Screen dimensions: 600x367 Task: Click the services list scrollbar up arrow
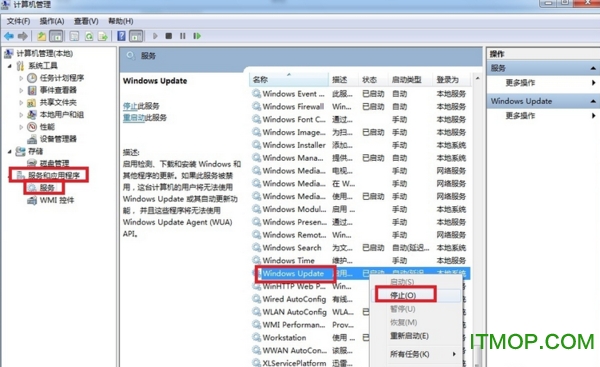(477, 78)
